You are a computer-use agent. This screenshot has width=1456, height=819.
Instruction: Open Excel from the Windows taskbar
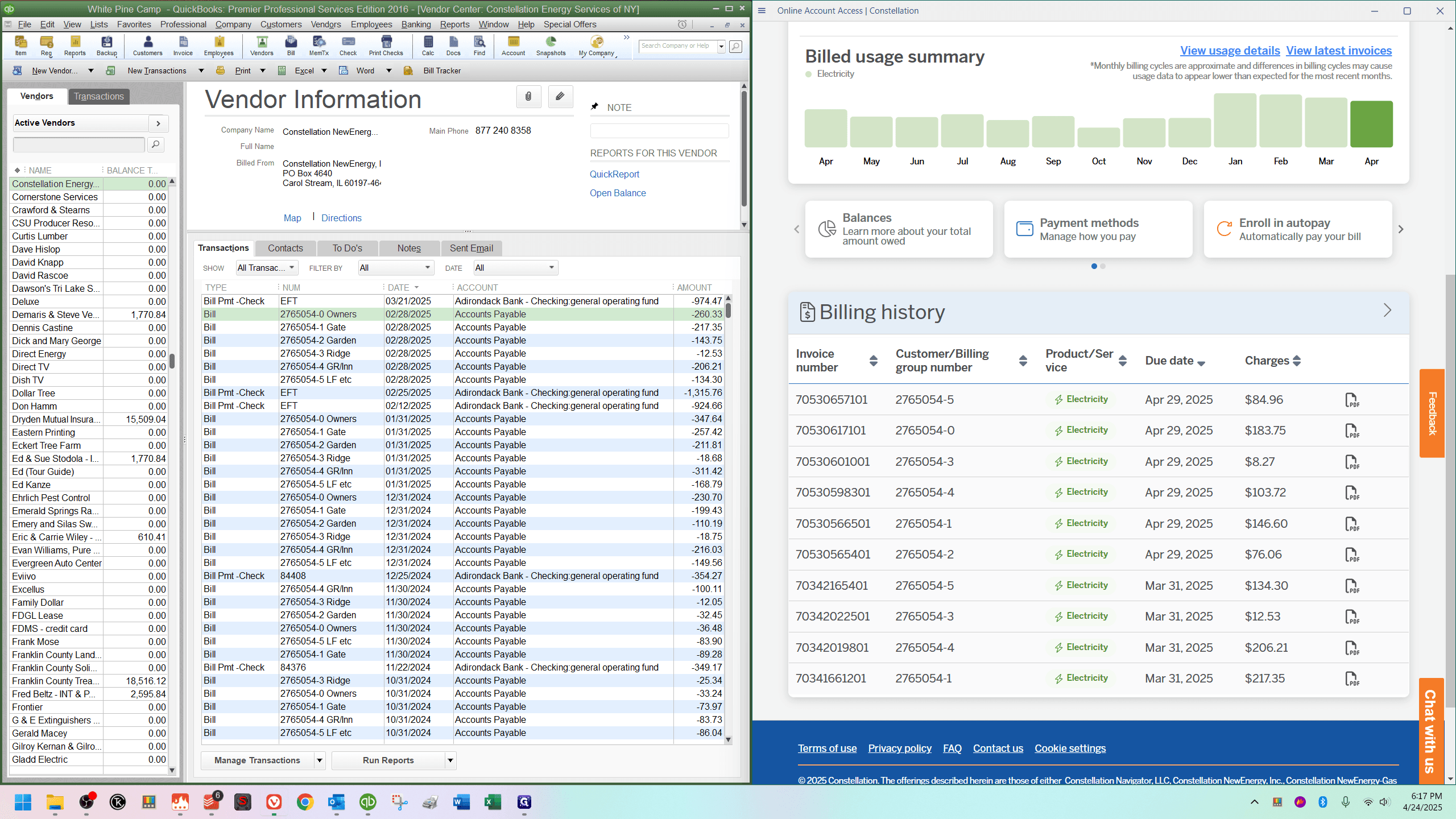[x=493, y=802]
